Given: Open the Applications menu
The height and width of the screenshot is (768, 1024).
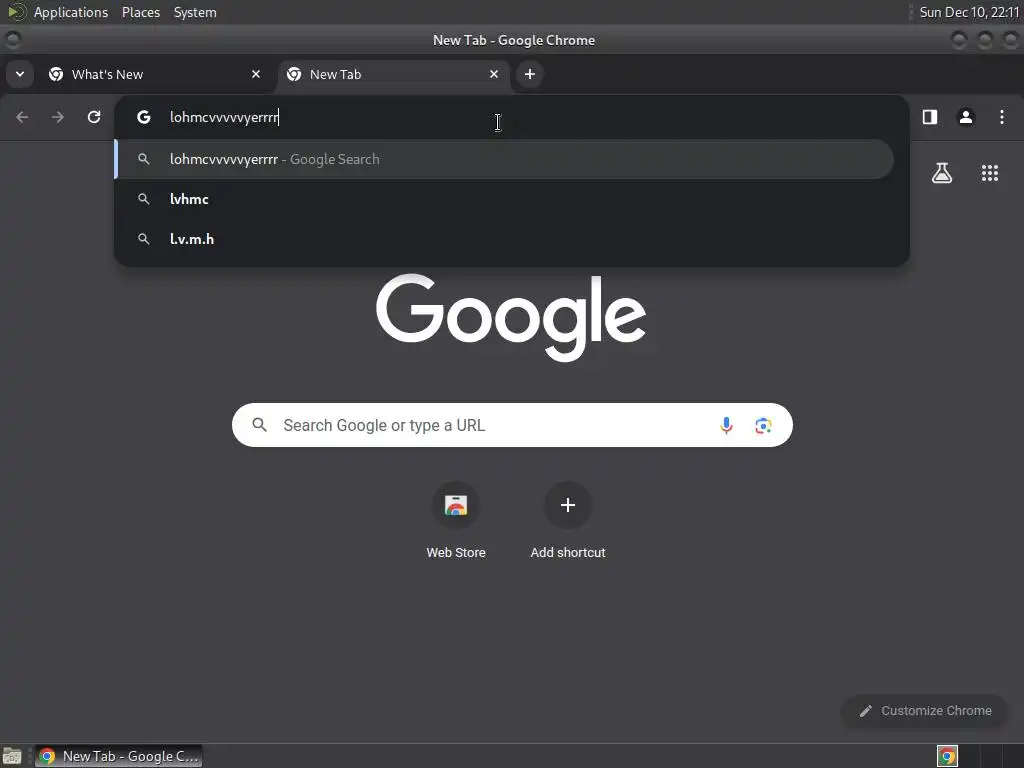Looking at the screenshot, I should click(x=71, y=12).
